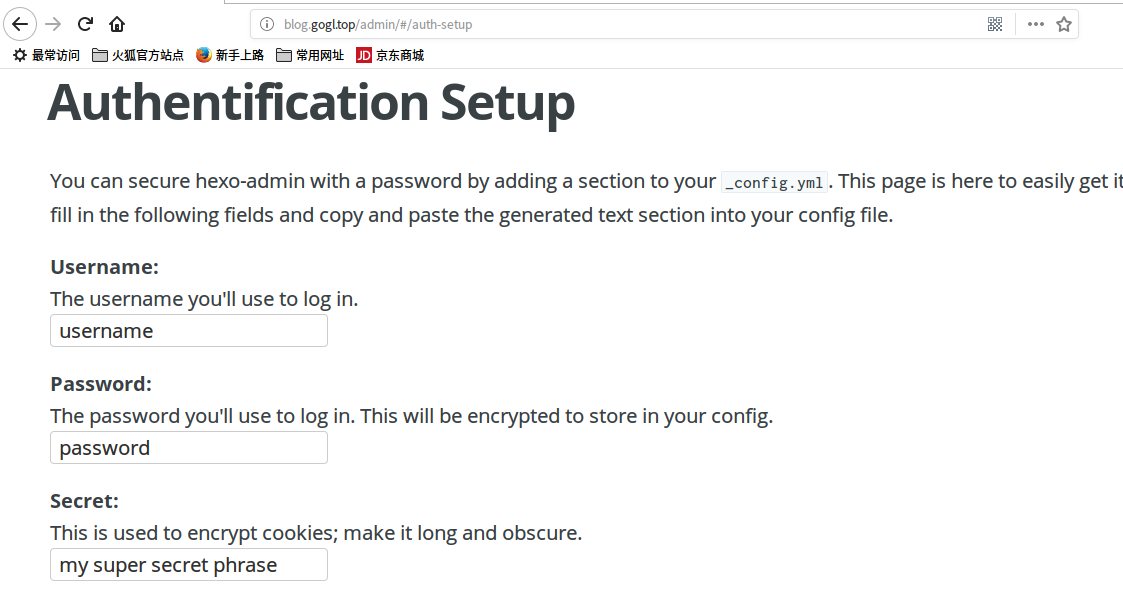Focus the Username input field
This screenshot has height=612, width=1123.
point(189,331)
